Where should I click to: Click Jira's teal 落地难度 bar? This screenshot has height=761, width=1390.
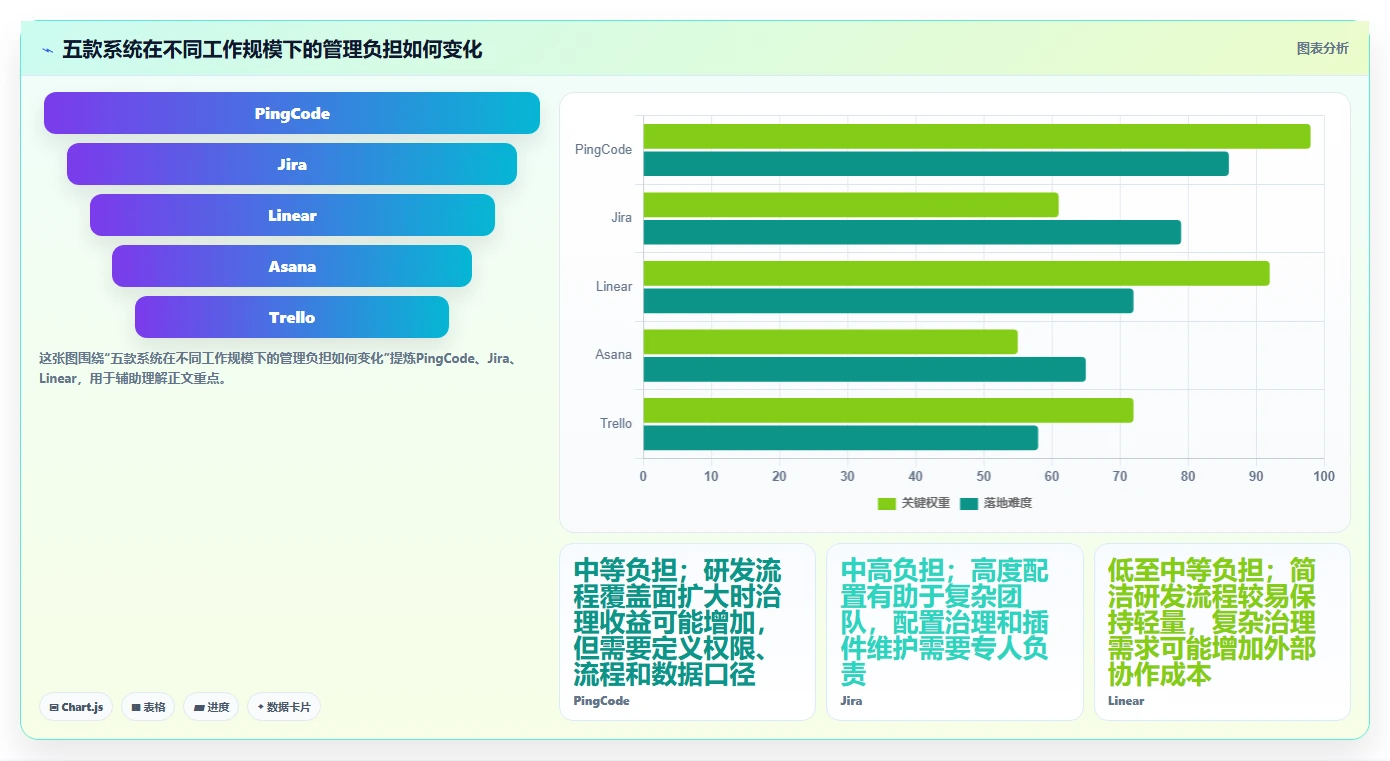click(912, 232)
